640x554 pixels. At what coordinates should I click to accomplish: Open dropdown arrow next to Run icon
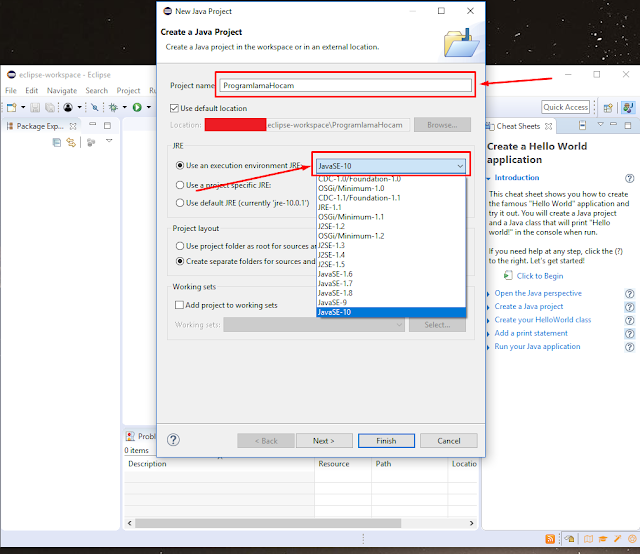pyautogui.click(x=149, y=107)
